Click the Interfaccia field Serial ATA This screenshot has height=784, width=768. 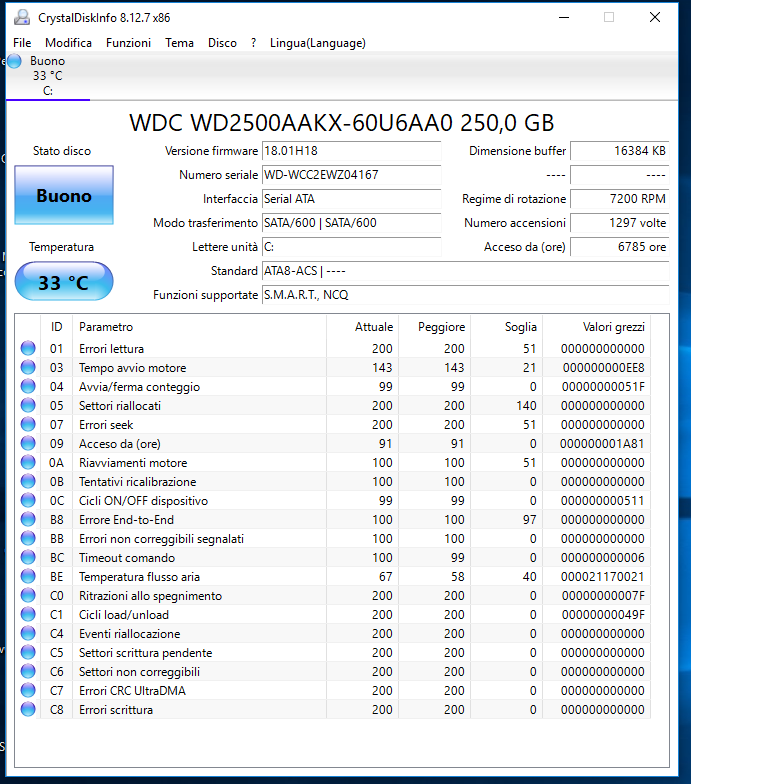coord(352,199)
